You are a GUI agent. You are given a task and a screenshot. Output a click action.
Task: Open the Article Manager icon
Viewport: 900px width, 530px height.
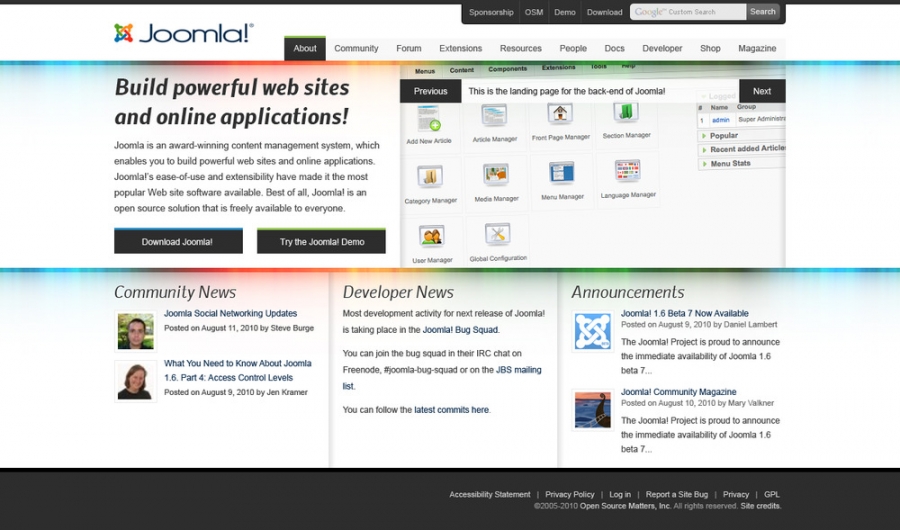(x=494, y=116)
